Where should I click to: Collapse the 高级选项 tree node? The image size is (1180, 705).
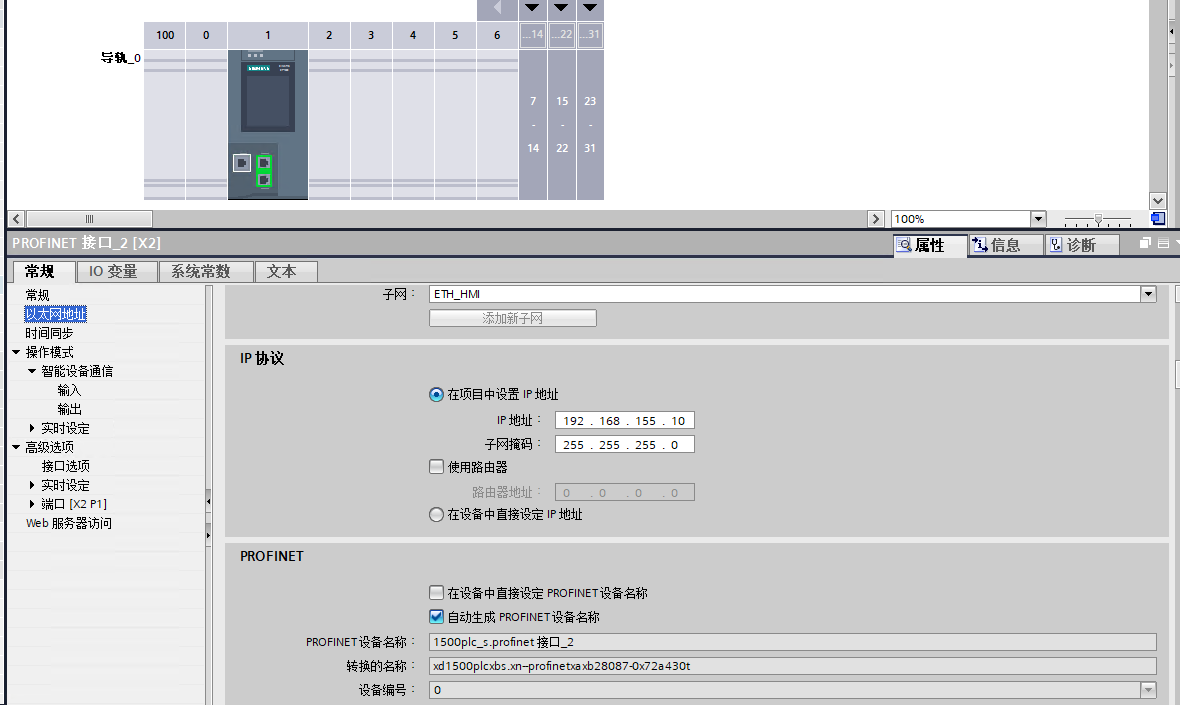click(x=16, y=448)
